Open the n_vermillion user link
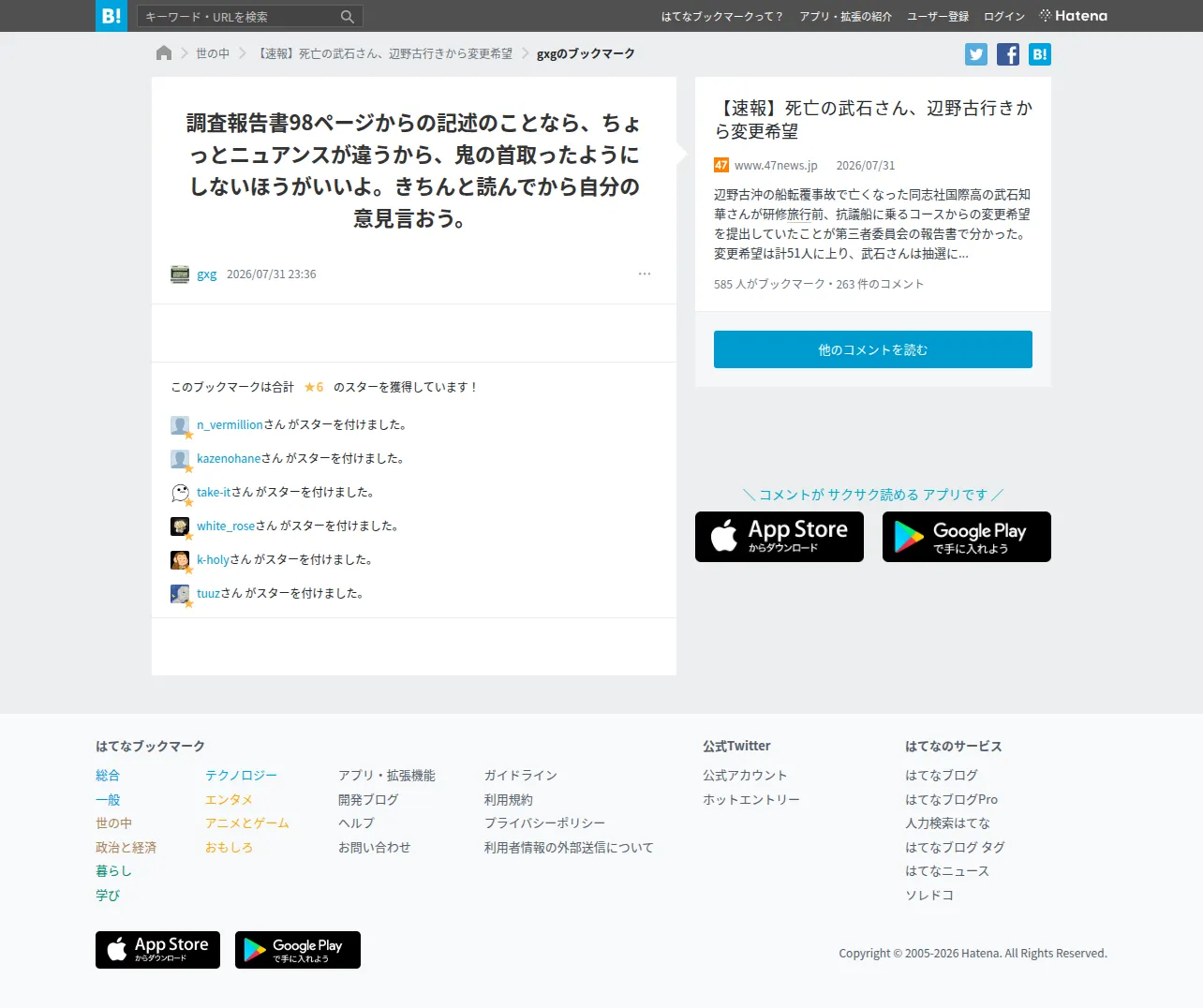 click(230, 425)
